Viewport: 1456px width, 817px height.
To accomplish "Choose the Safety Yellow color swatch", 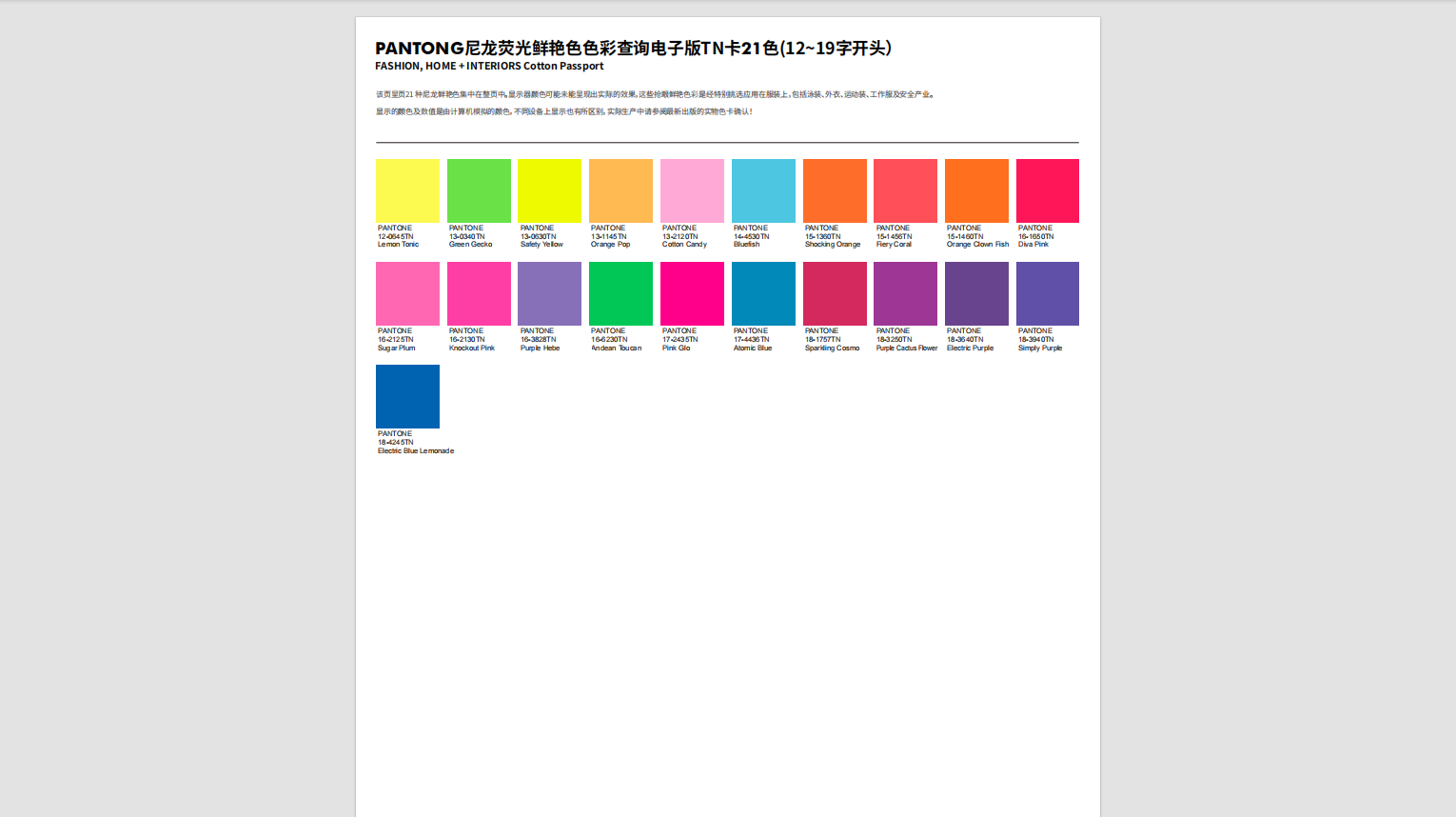I will click(x=549, y=190).
